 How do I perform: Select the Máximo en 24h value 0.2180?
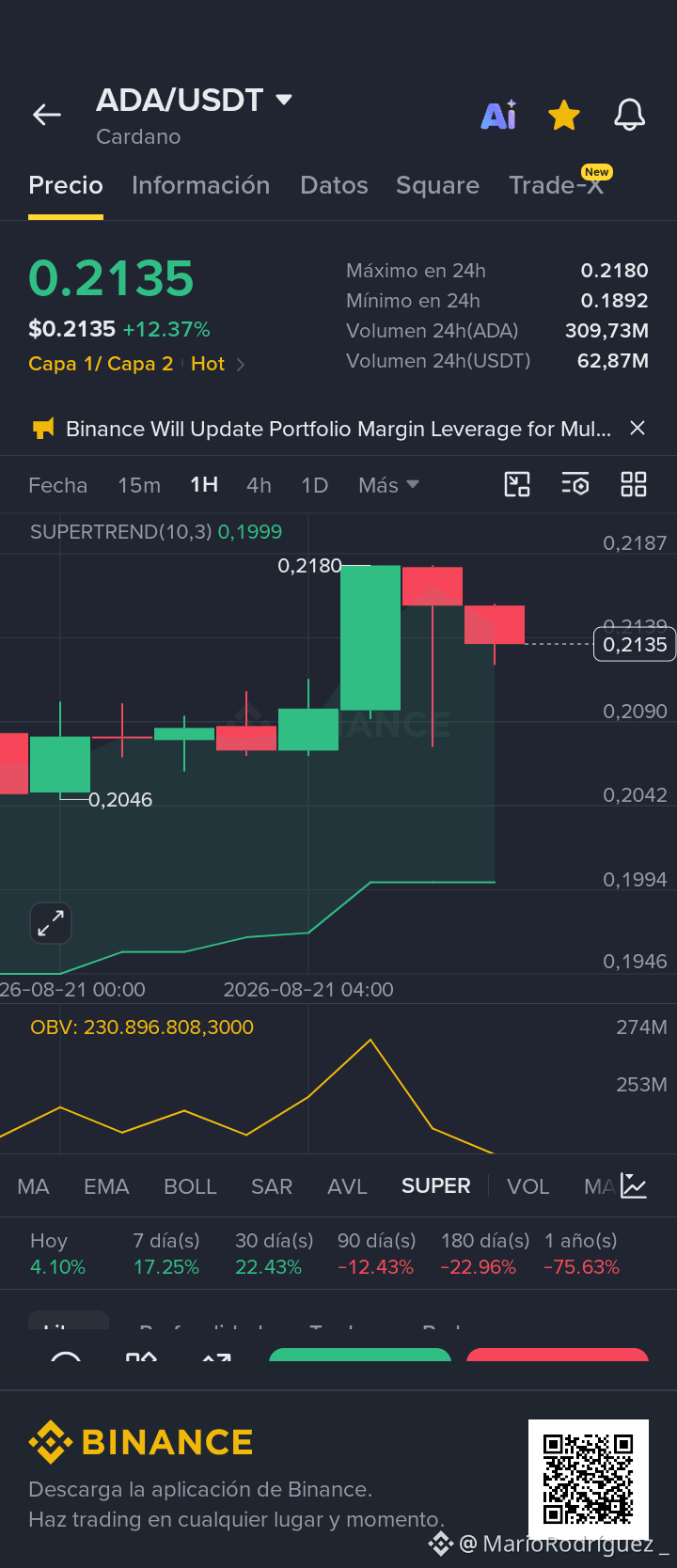tap(614, 271)
